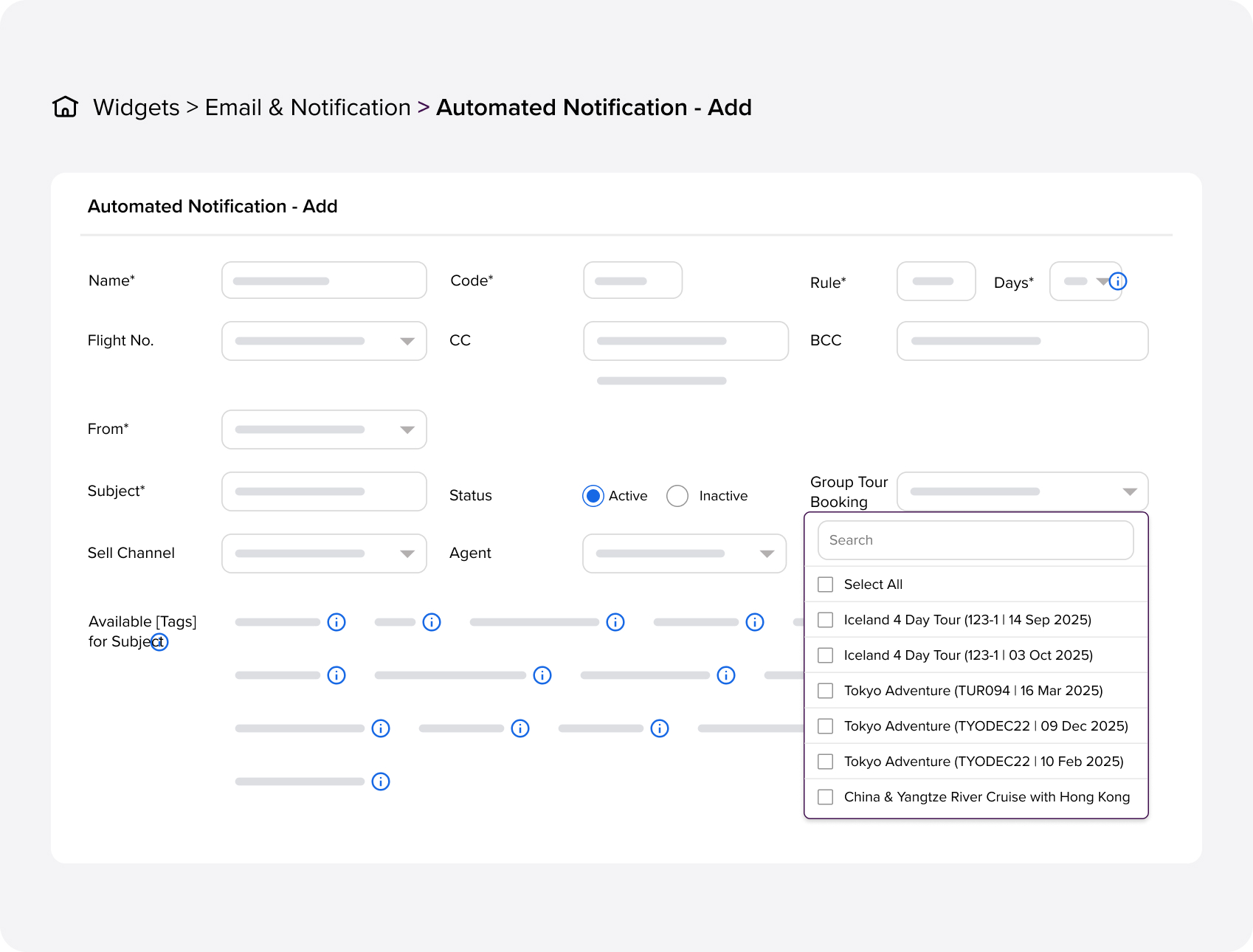
Task: Open the From dropdown
Action: (x=324, y=430)
